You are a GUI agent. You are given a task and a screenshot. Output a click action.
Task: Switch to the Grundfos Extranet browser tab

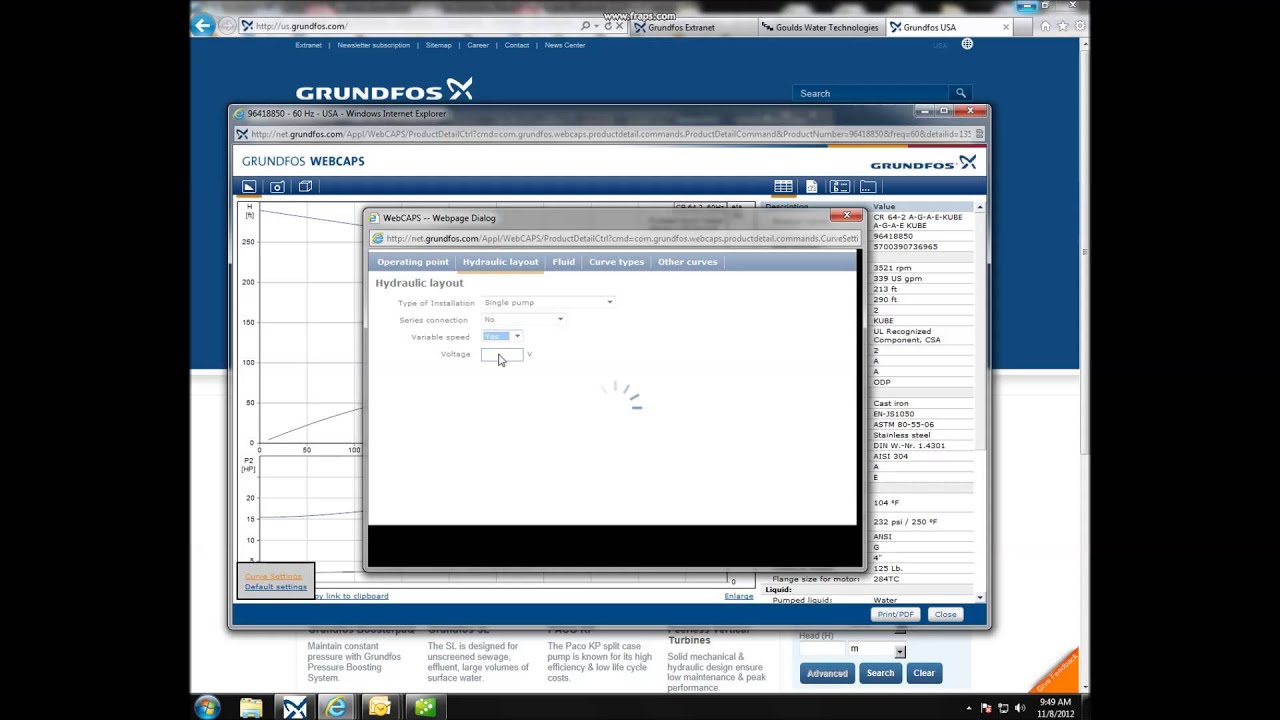(692, 27)
